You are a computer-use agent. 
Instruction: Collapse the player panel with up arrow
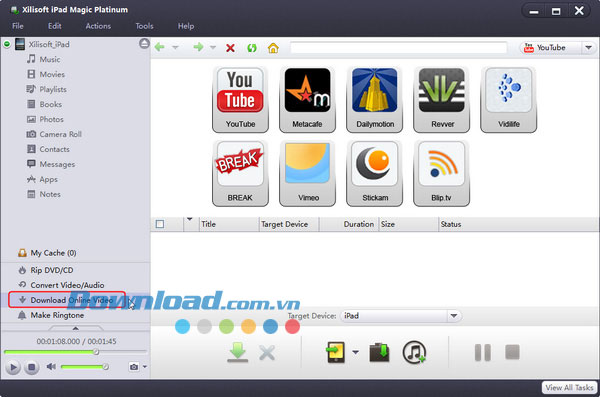76,328
